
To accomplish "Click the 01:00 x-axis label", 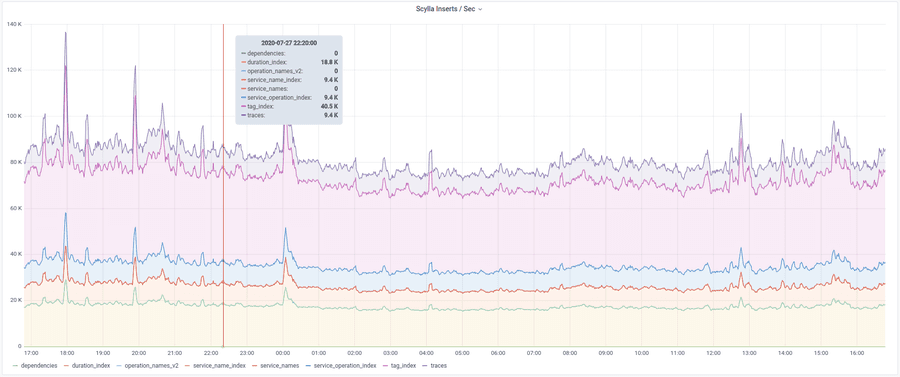I will pos(319,353).
